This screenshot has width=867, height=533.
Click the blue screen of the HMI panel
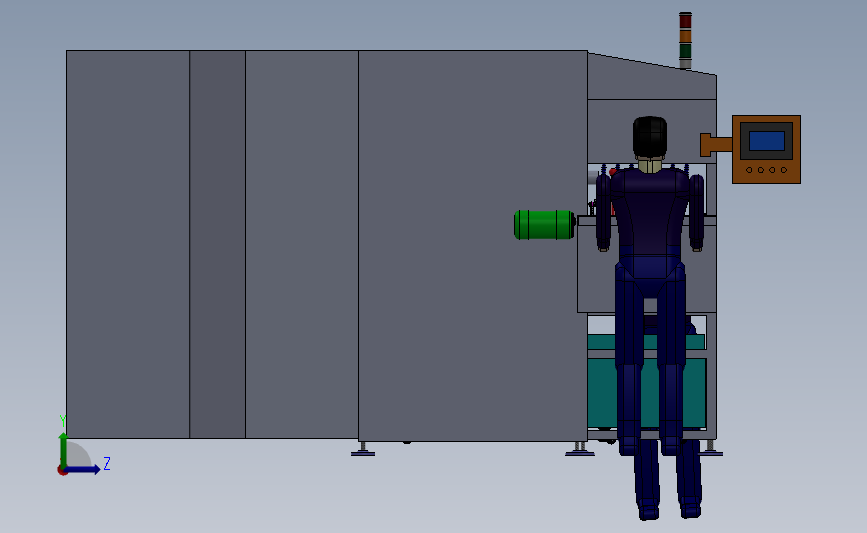click(x=766, y=141)
